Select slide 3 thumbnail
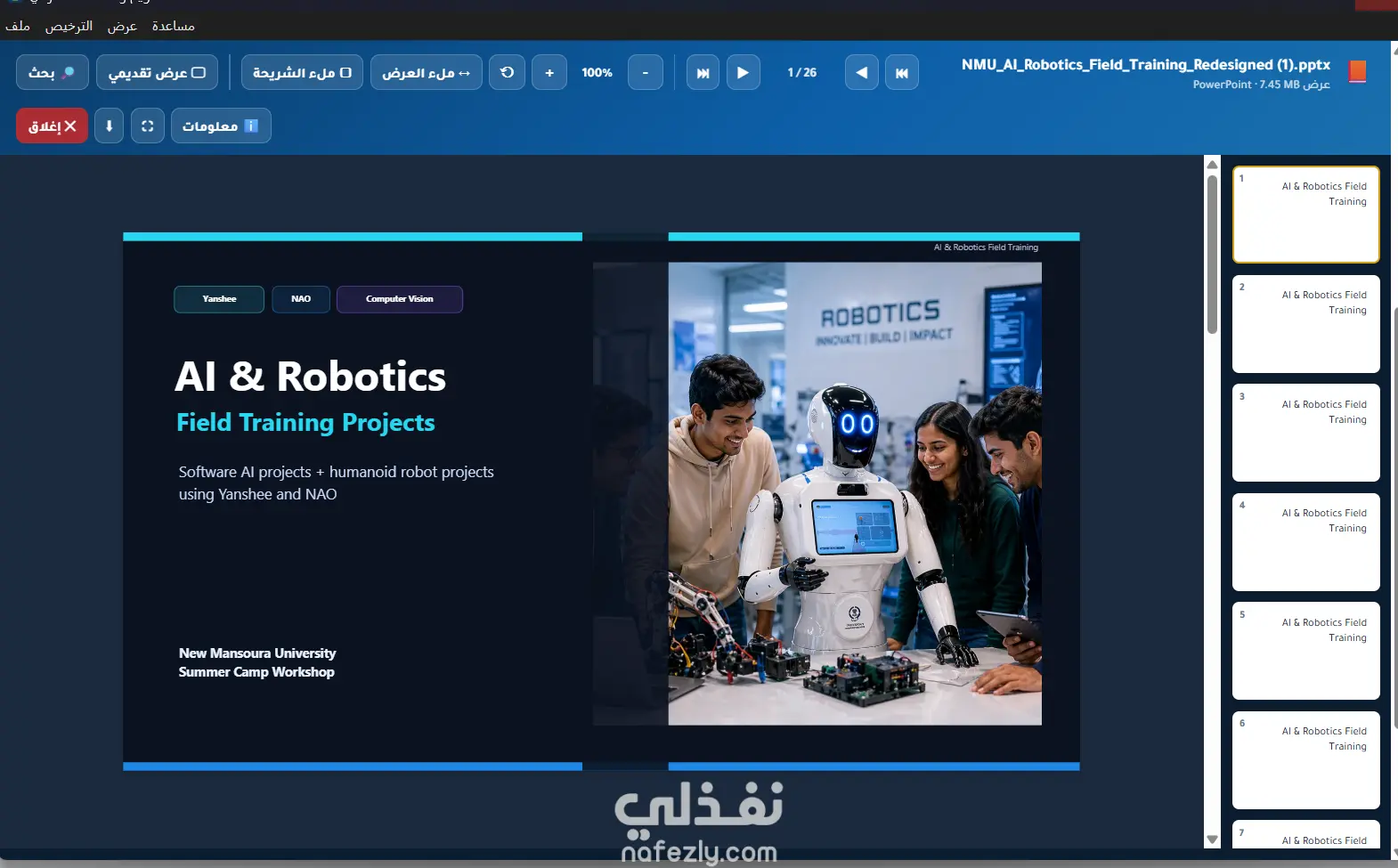The height and width of the screenshot is (868, 1398). tap(1305, 433)
